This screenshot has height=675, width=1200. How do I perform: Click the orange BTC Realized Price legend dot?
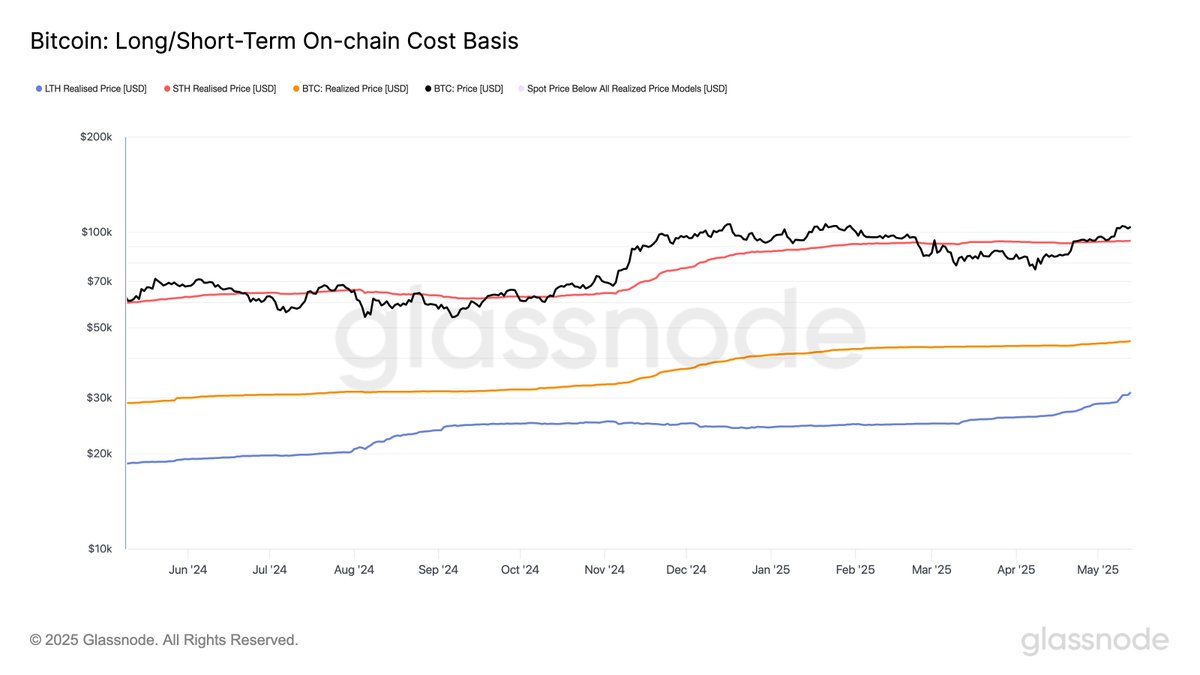tap(295, 89)
